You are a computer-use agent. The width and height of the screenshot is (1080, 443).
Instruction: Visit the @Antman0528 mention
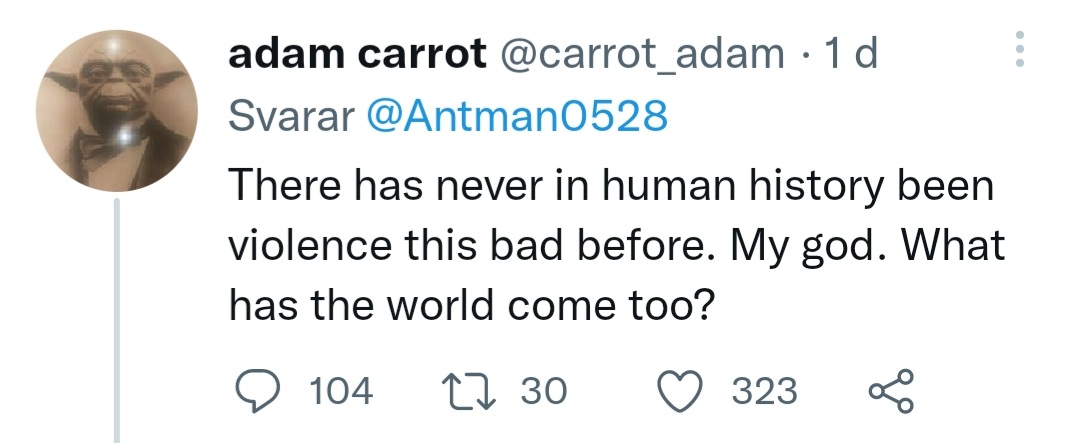pos(517,118)
